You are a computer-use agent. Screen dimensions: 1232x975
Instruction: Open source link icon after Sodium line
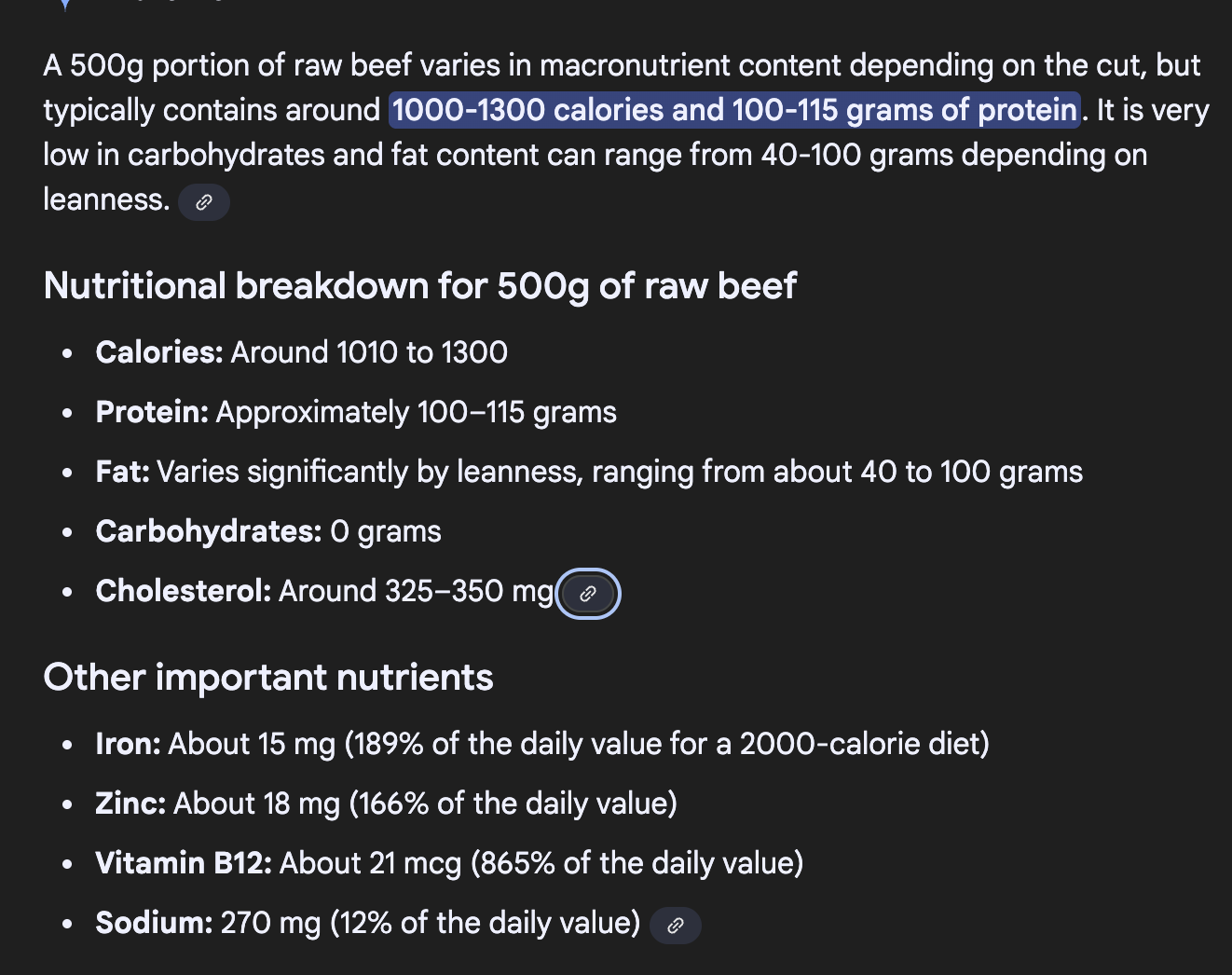[x=676, y=926]
